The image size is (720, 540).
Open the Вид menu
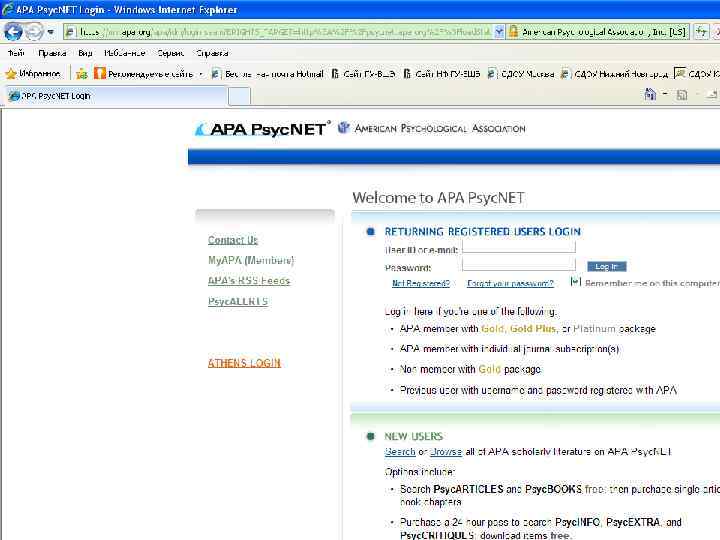pyautogui.click(x=85, y=53)
